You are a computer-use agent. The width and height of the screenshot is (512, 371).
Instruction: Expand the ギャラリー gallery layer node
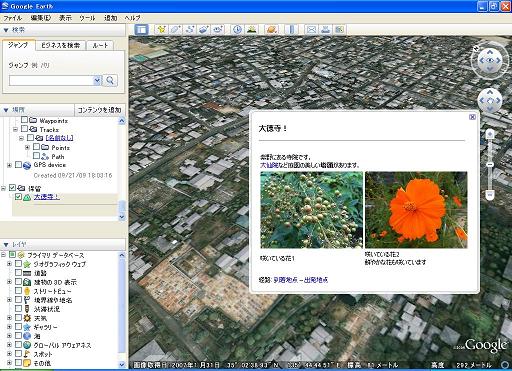[x=9, y=327]
